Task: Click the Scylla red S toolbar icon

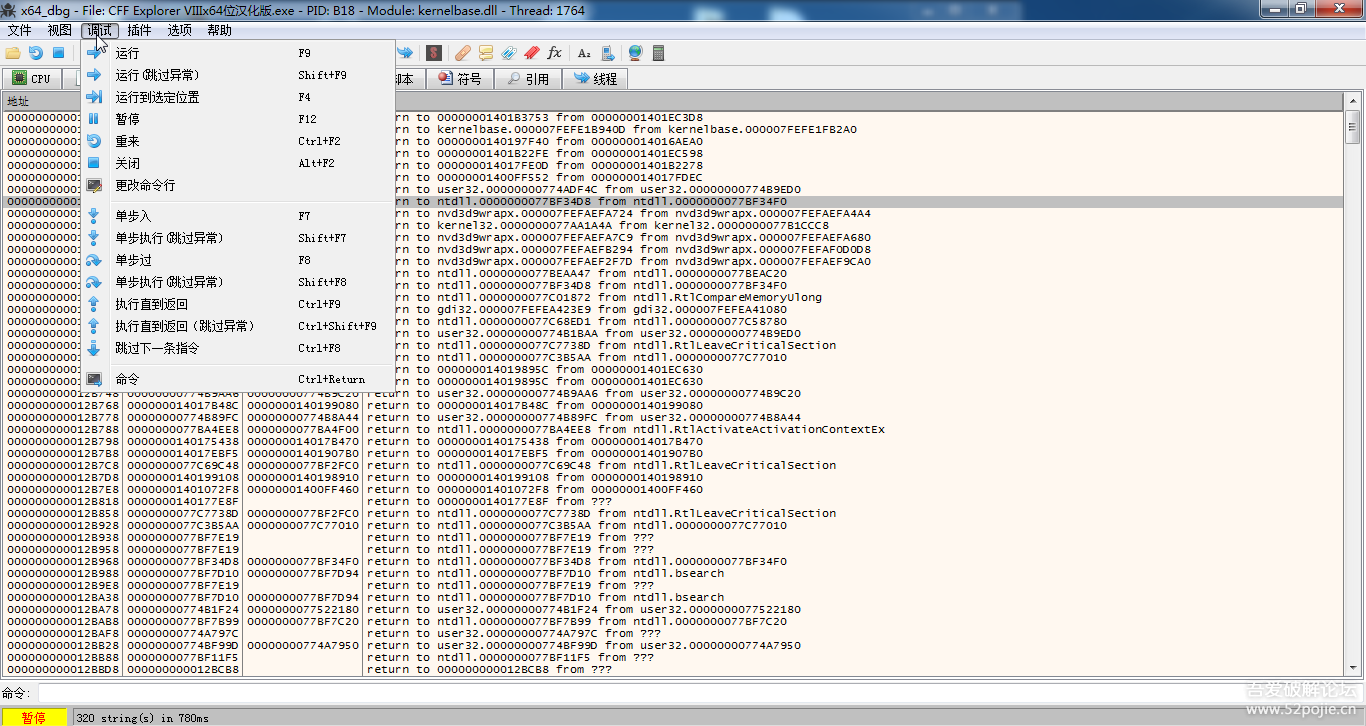Action: (x=434, y=53)
